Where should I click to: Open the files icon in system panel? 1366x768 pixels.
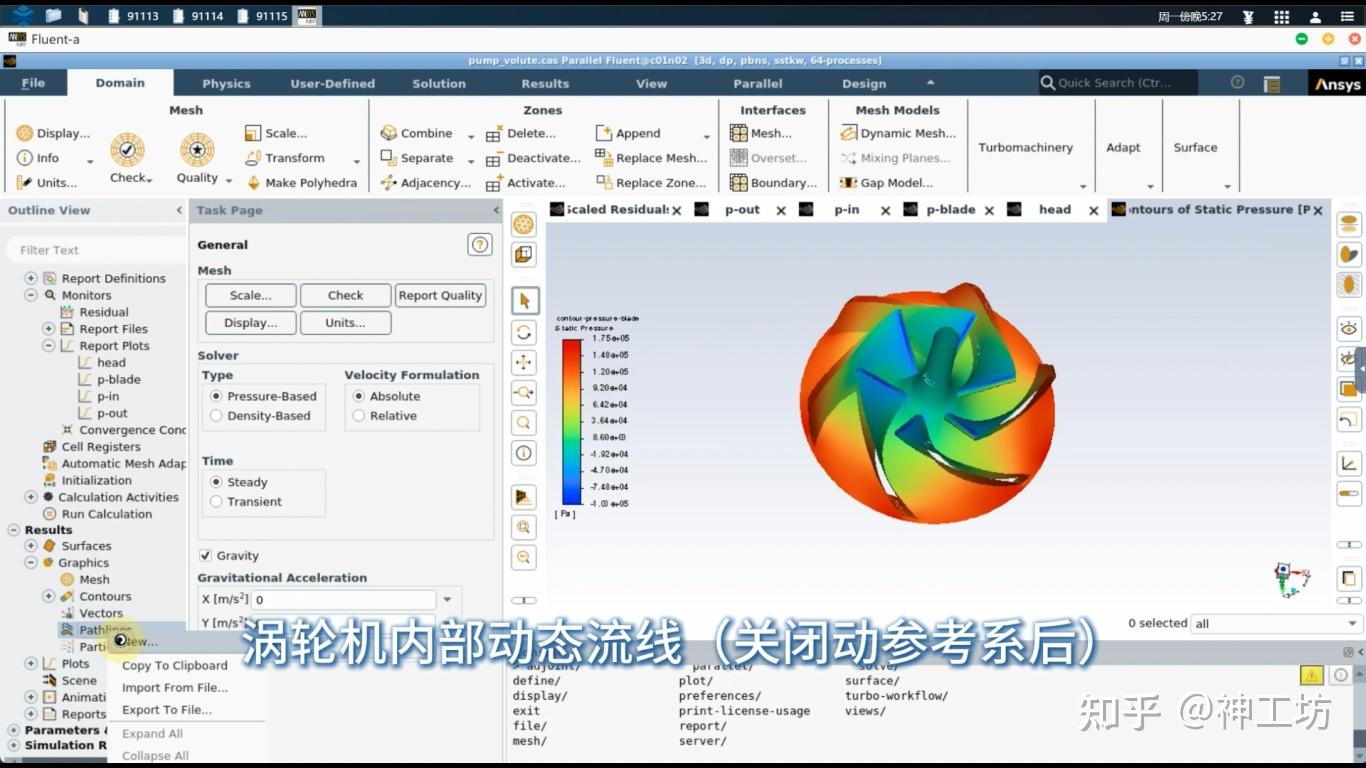click(53, 15)
